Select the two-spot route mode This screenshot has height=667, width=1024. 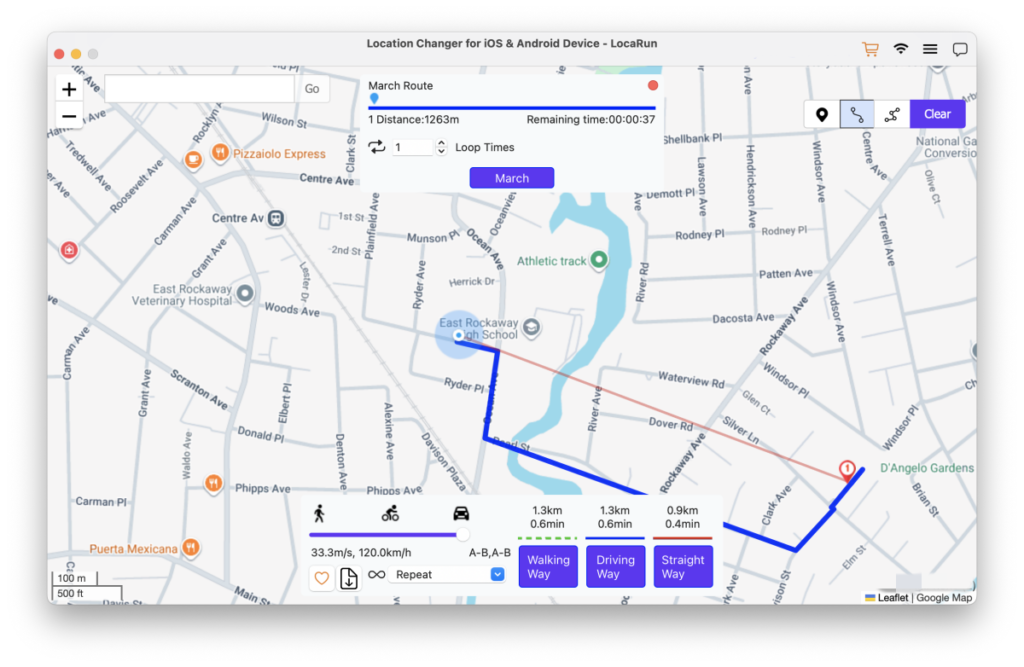click(x=857, y=114)
